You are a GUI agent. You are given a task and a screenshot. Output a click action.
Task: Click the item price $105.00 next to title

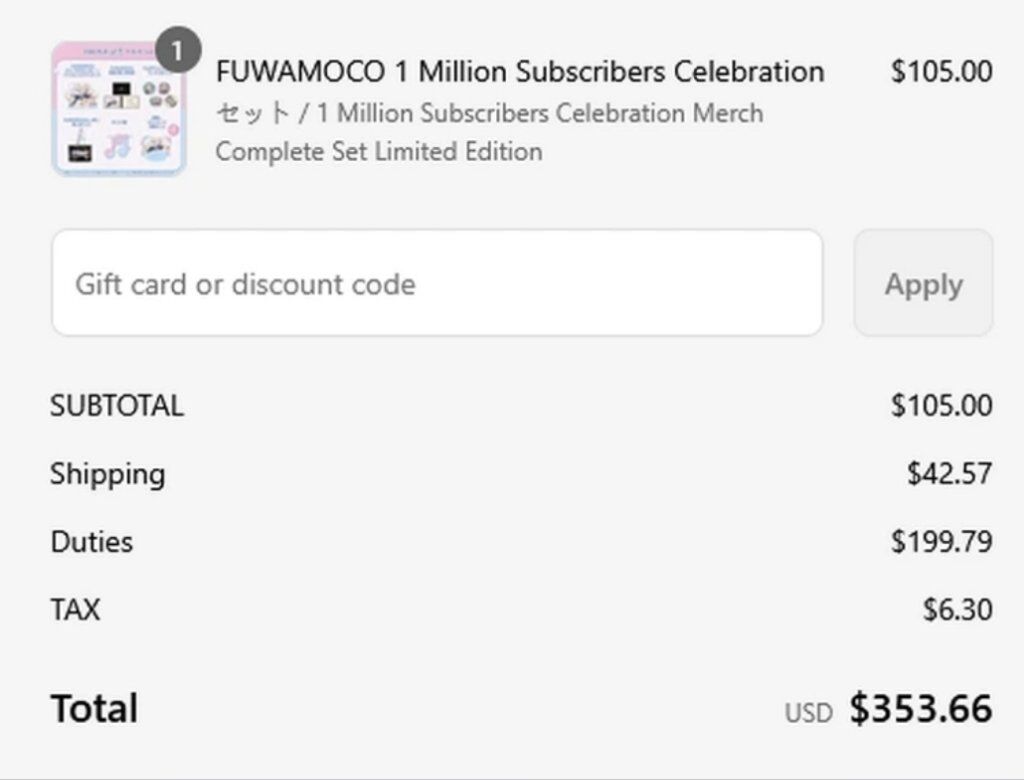(942, 71)
